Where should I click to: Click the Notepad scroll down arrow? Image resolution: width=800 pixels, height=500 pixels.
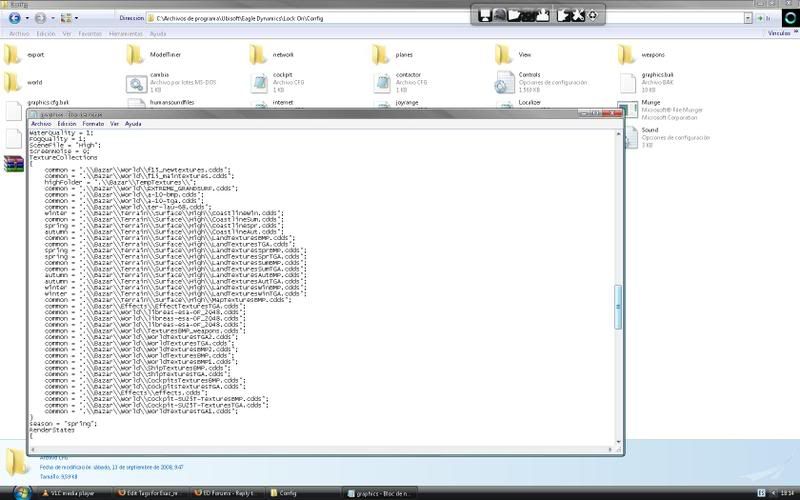coord(618,442)
